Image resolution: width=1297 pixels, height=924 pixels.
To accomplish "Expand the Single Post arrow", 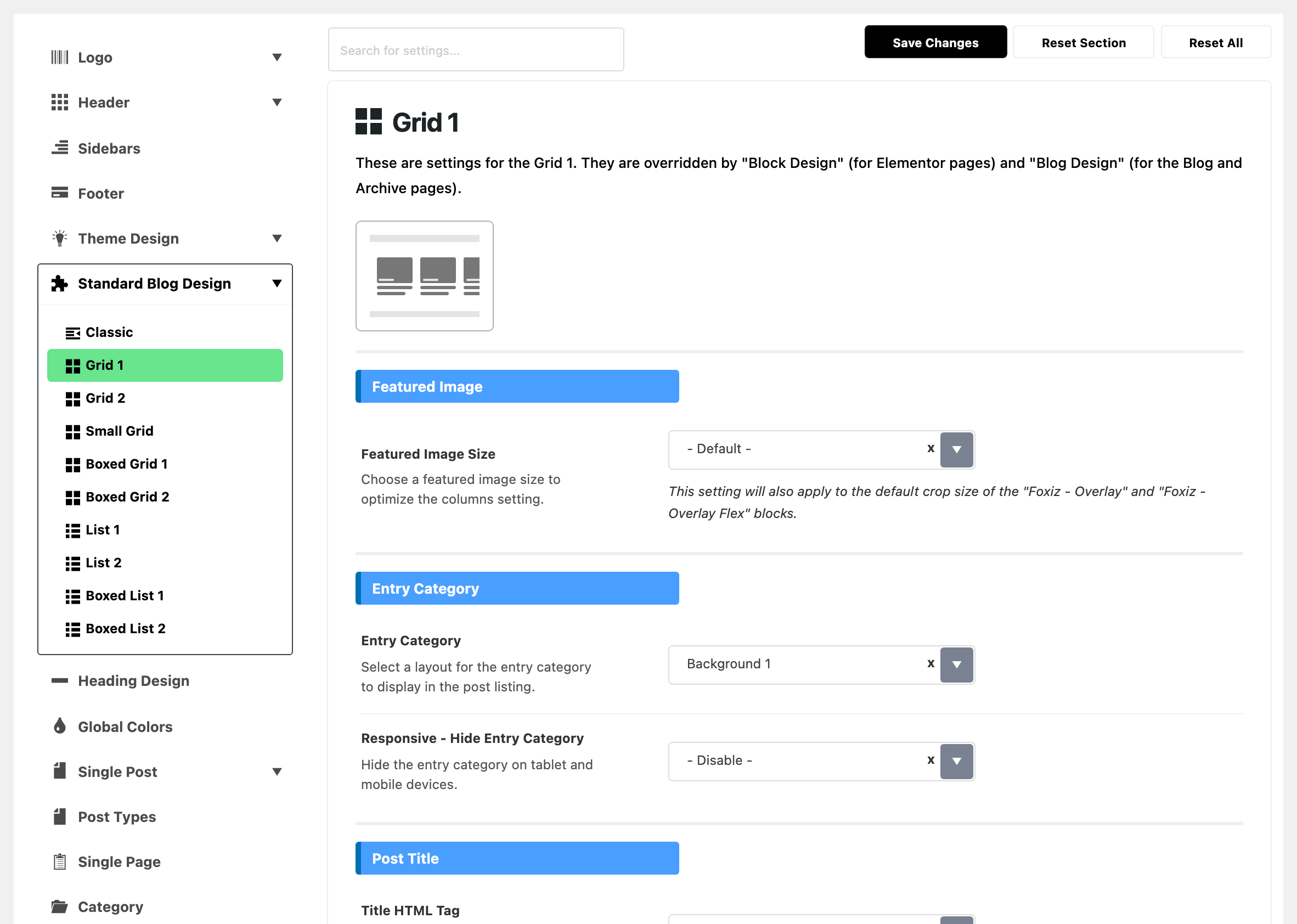I will coord(277,771).
